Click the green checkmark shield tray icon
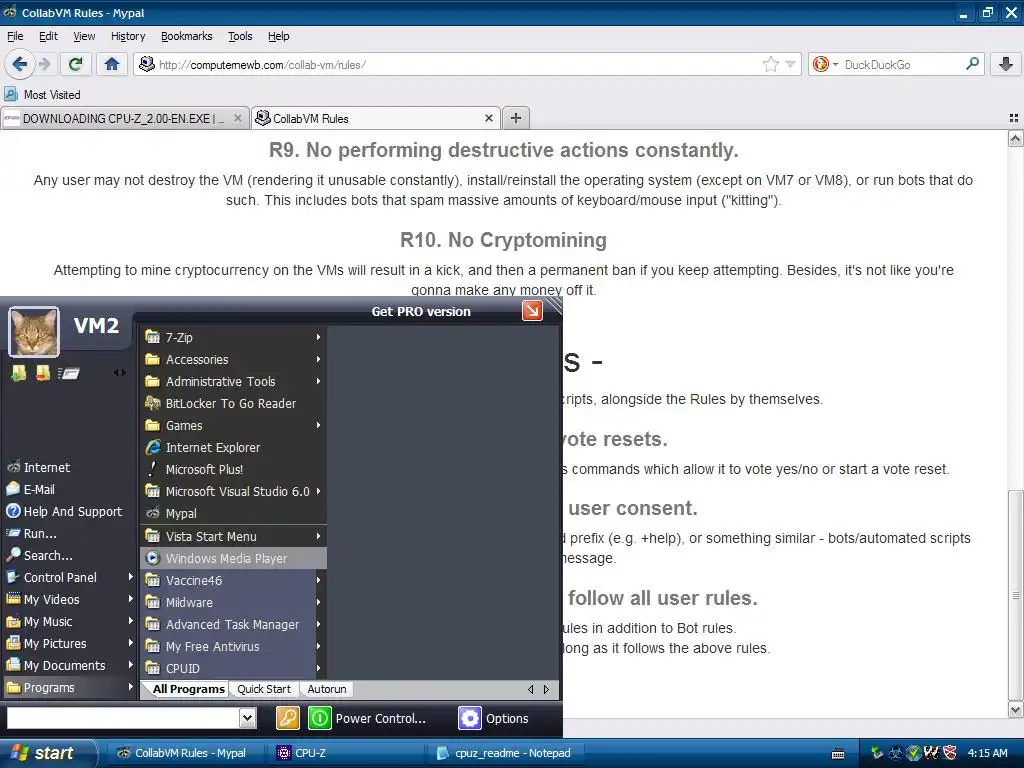This screenshot has width=1024, height=768. pos(914,753)
